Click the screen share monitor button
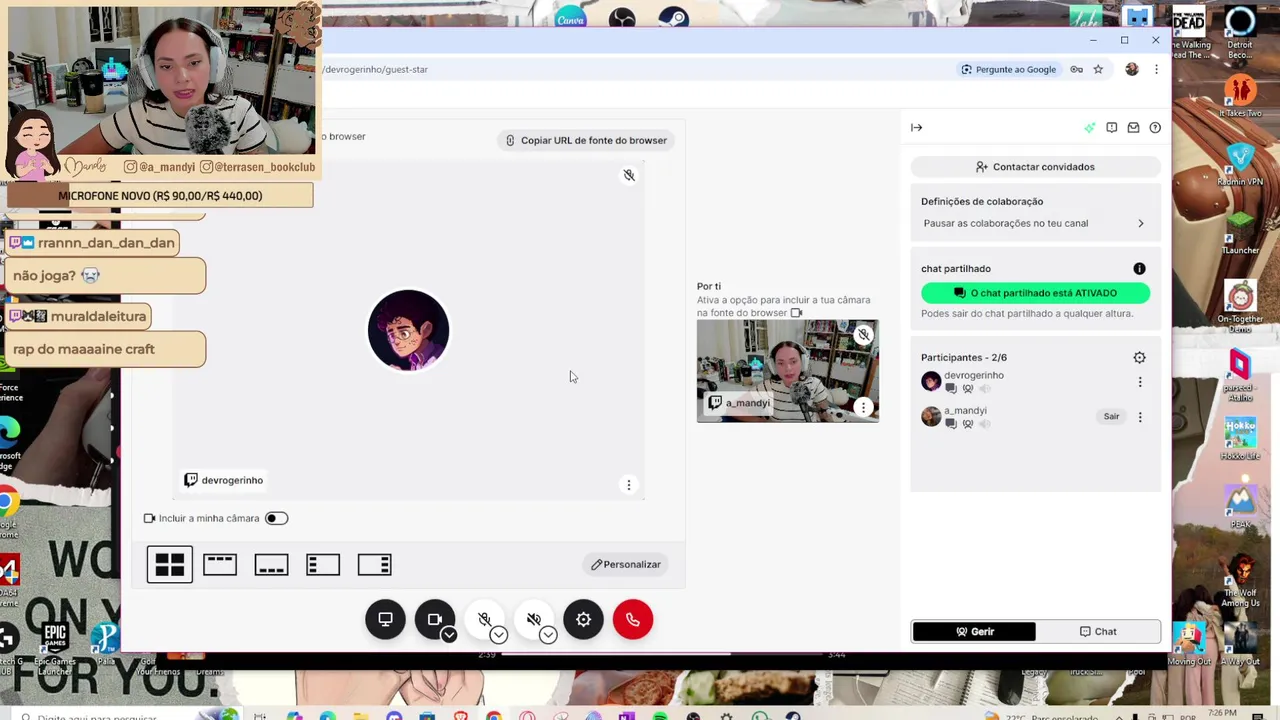The image size is (1280, 720). pyautogui.click(x=385, y=619)
